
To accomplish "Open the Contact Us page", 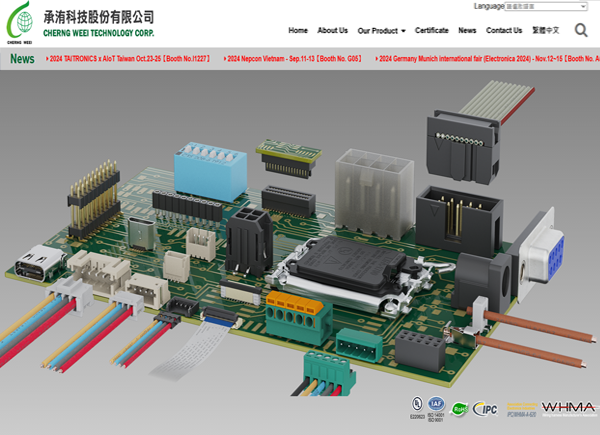I will coord(504,31).
